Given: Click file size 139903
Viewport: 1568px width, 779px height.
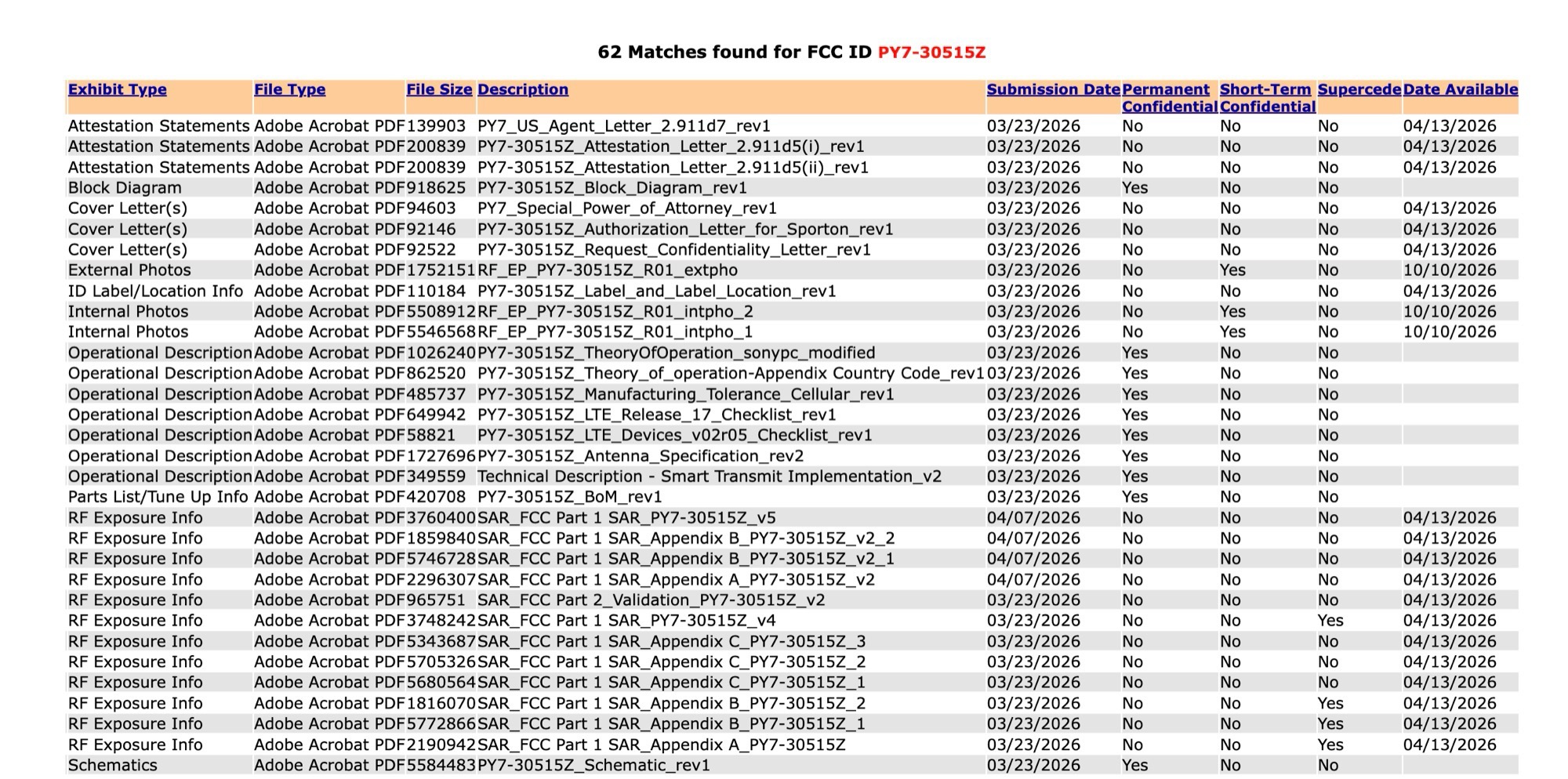Looking at the screenshot, I should coord(436,126).
